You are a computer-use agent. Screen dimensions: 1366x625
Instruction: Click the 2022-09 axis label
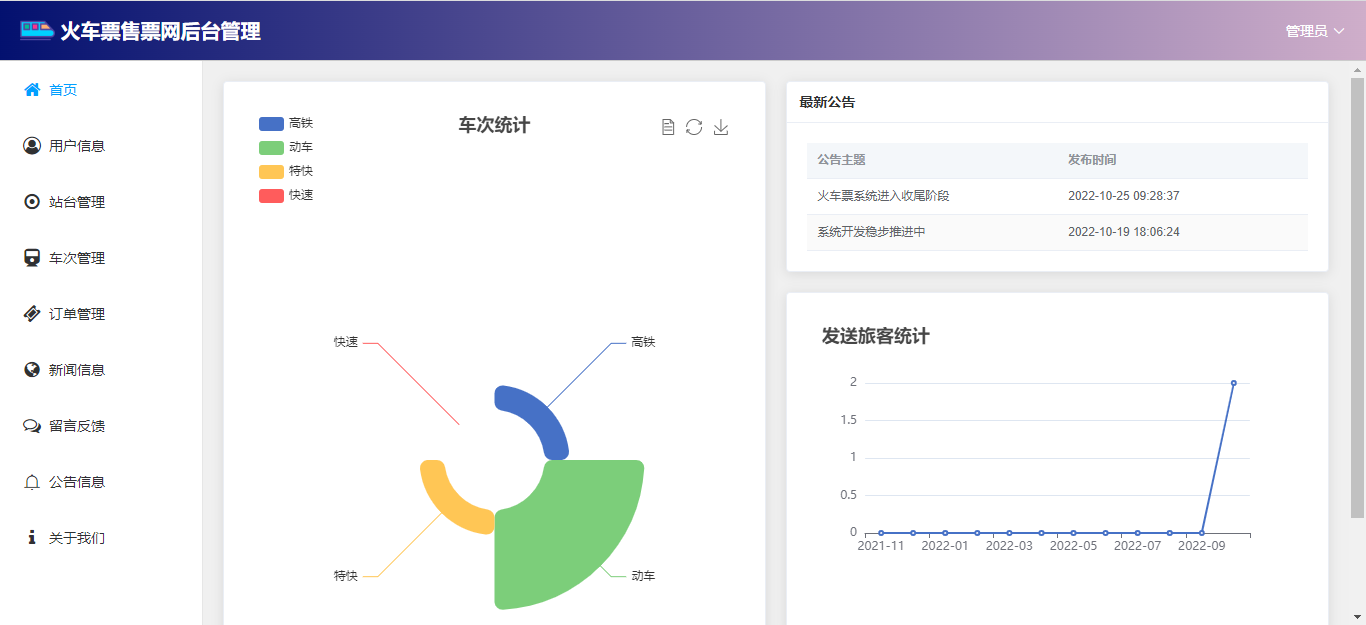pyautogui.click(x=1201, y=546)
